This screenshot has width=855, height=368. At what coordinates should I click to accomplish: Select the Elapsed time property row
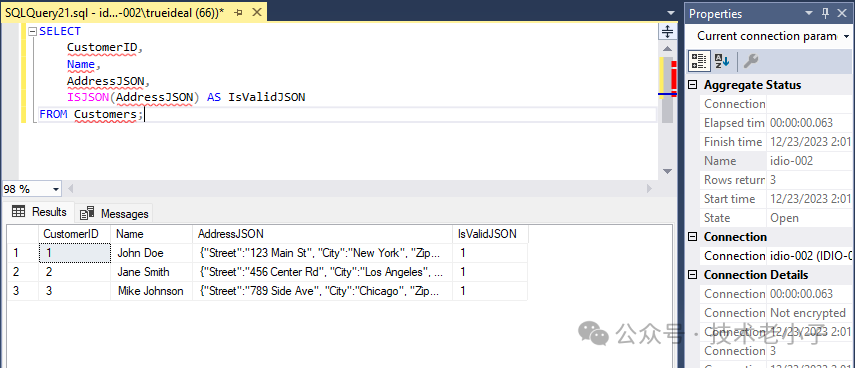[x=776, y=123]
